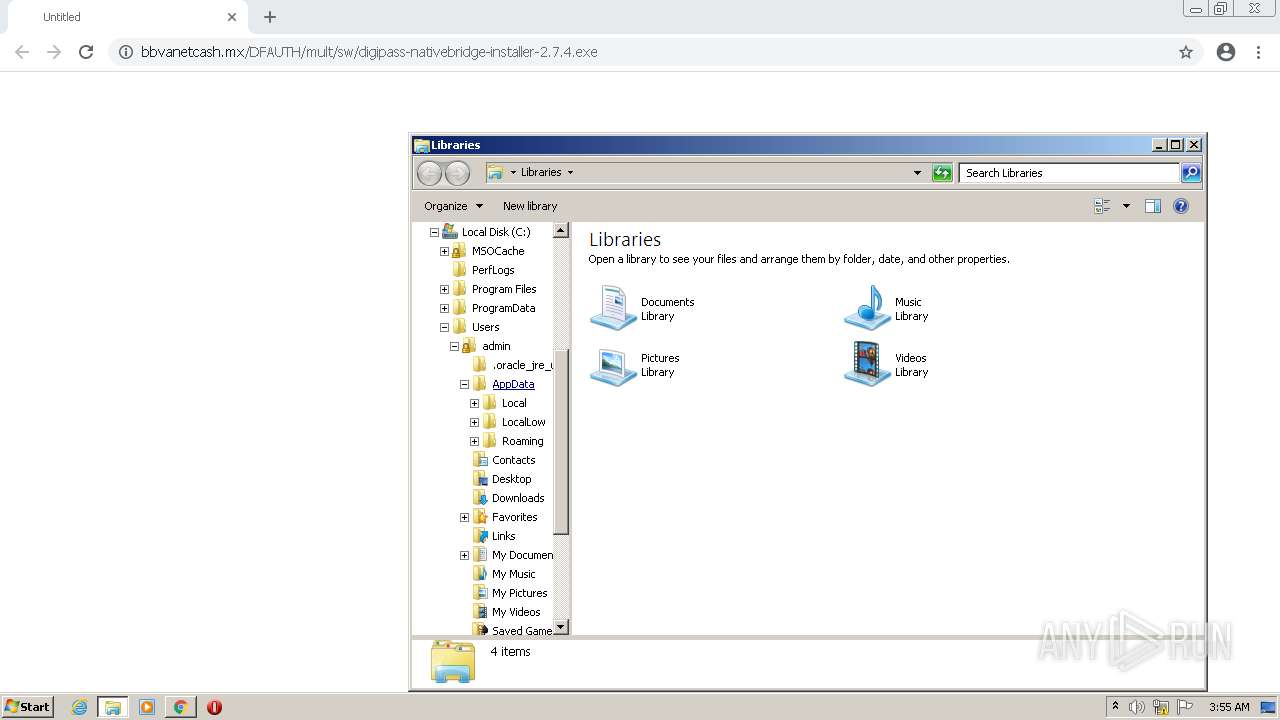This screenshot has height=720, width=1280.
Task: Select Desktop in the tree
Action: coord(511,479)
